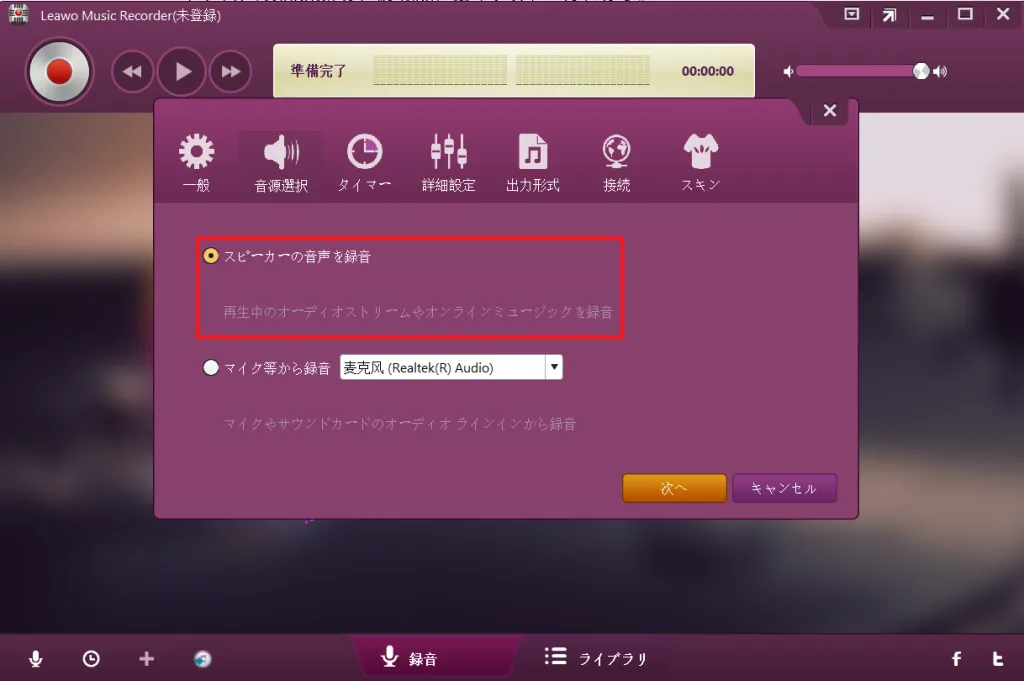Open the recording task scheduler clock icon
Screen dimensions: 1024x681
pos(91,658)
